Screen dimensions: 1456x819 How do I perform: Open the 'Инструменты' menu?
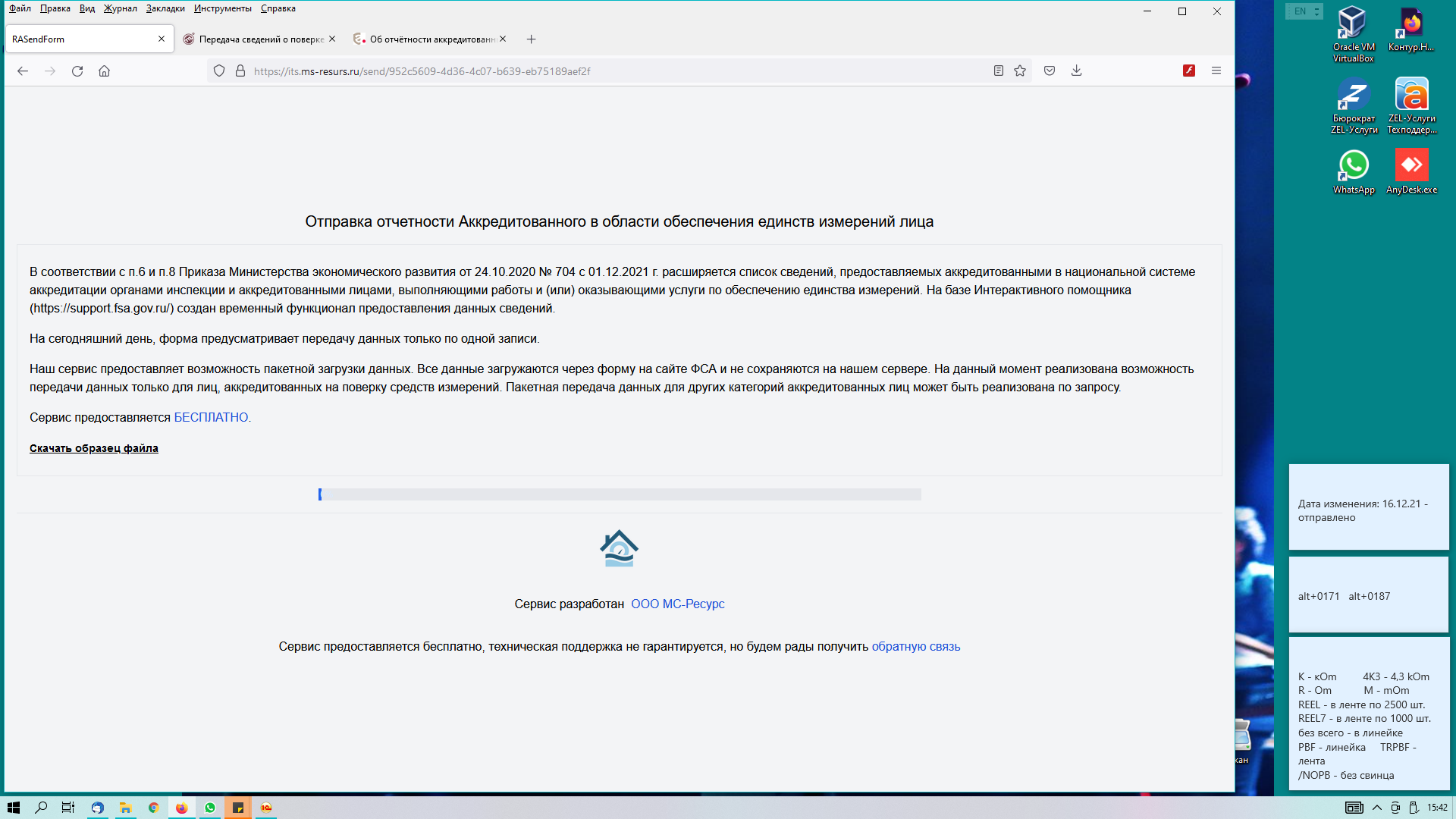pyautogui.click(x=222, y=8)
